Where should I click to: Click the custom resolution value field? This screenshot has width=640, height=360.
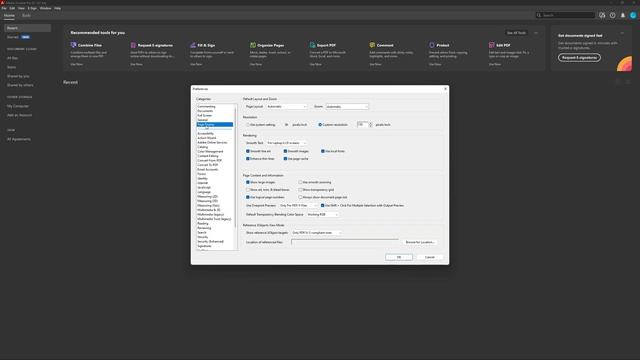362,124
